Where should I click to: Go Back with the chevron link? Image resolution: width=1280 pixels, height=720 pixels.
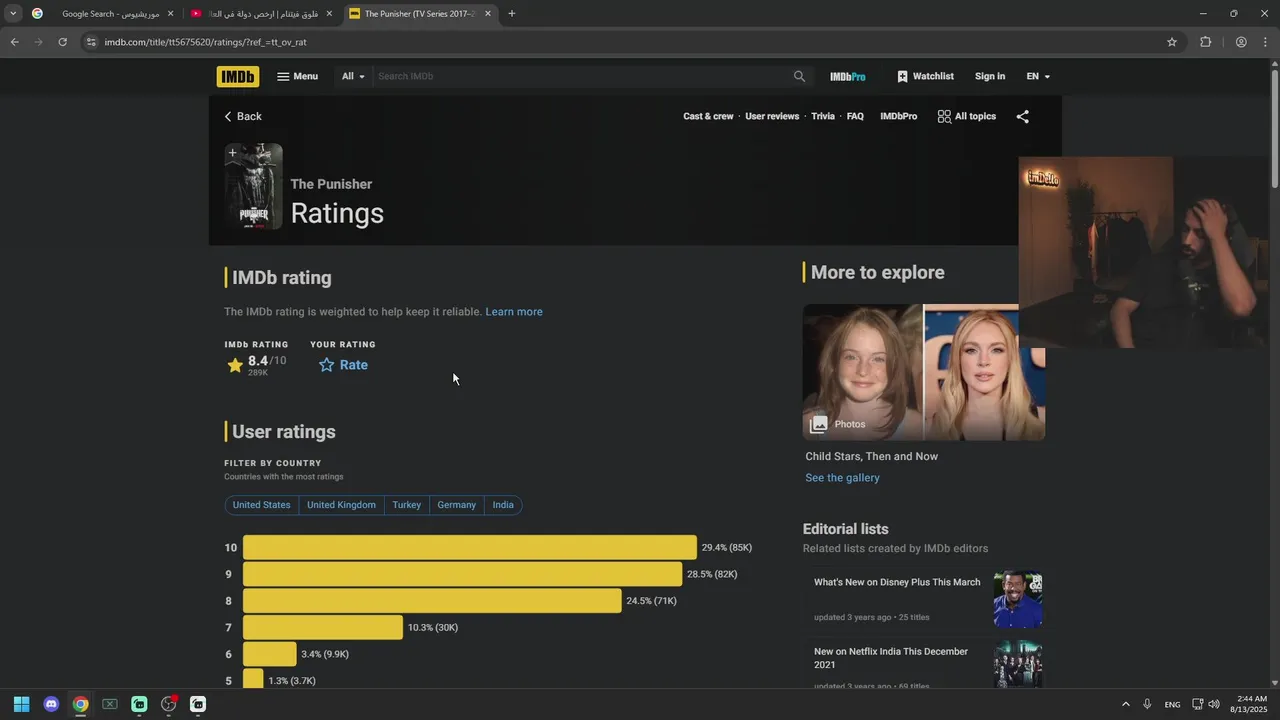coord(243,116)
